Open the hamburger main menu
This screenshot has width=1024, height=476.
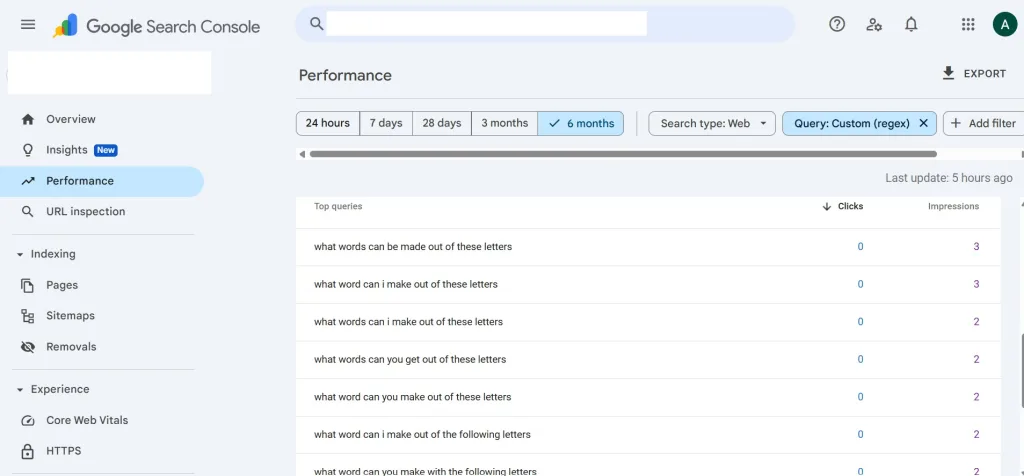pyautogui.click(x=28, y=25)
